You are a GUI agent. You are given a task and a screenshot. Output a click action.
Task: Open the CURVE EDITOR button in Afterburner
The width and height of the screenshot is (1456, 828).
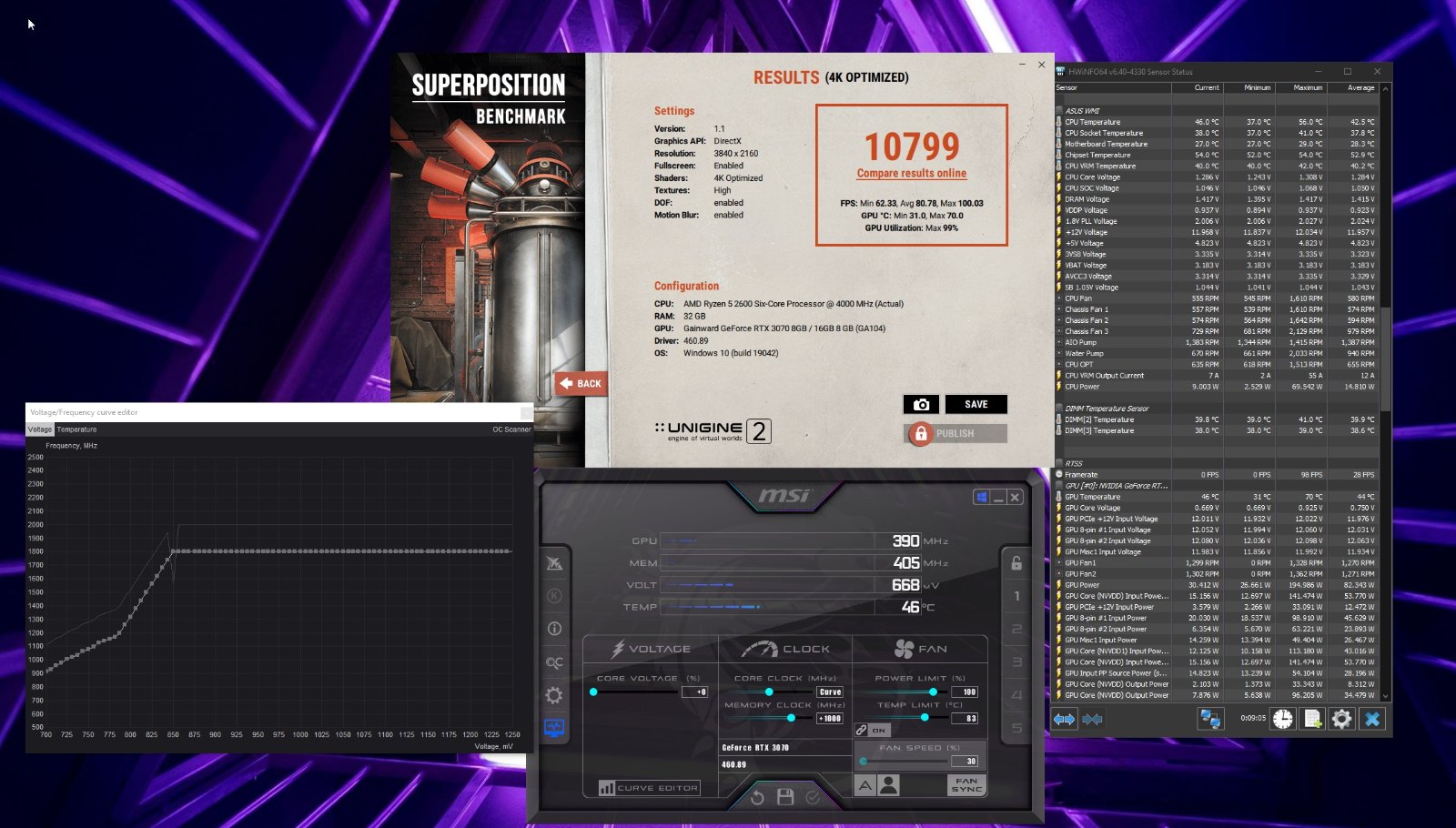pyautogui.click(x=649, y=788)
